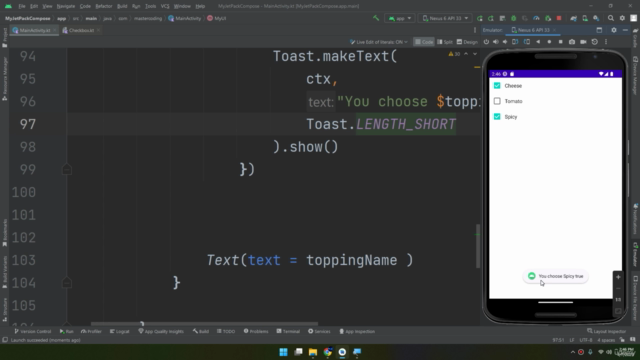Viewport: 640px width, 360px height.
Task: Open Chrome from the taskbar
Action: (328, 352)
